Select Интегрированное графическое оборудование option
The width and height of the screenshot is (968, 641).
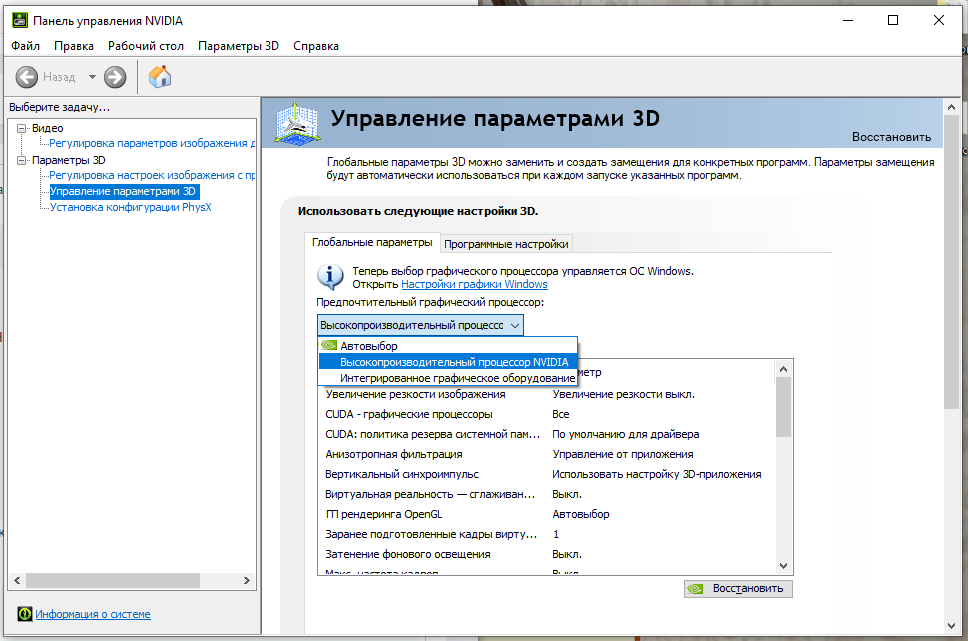[x=457, y=378]
